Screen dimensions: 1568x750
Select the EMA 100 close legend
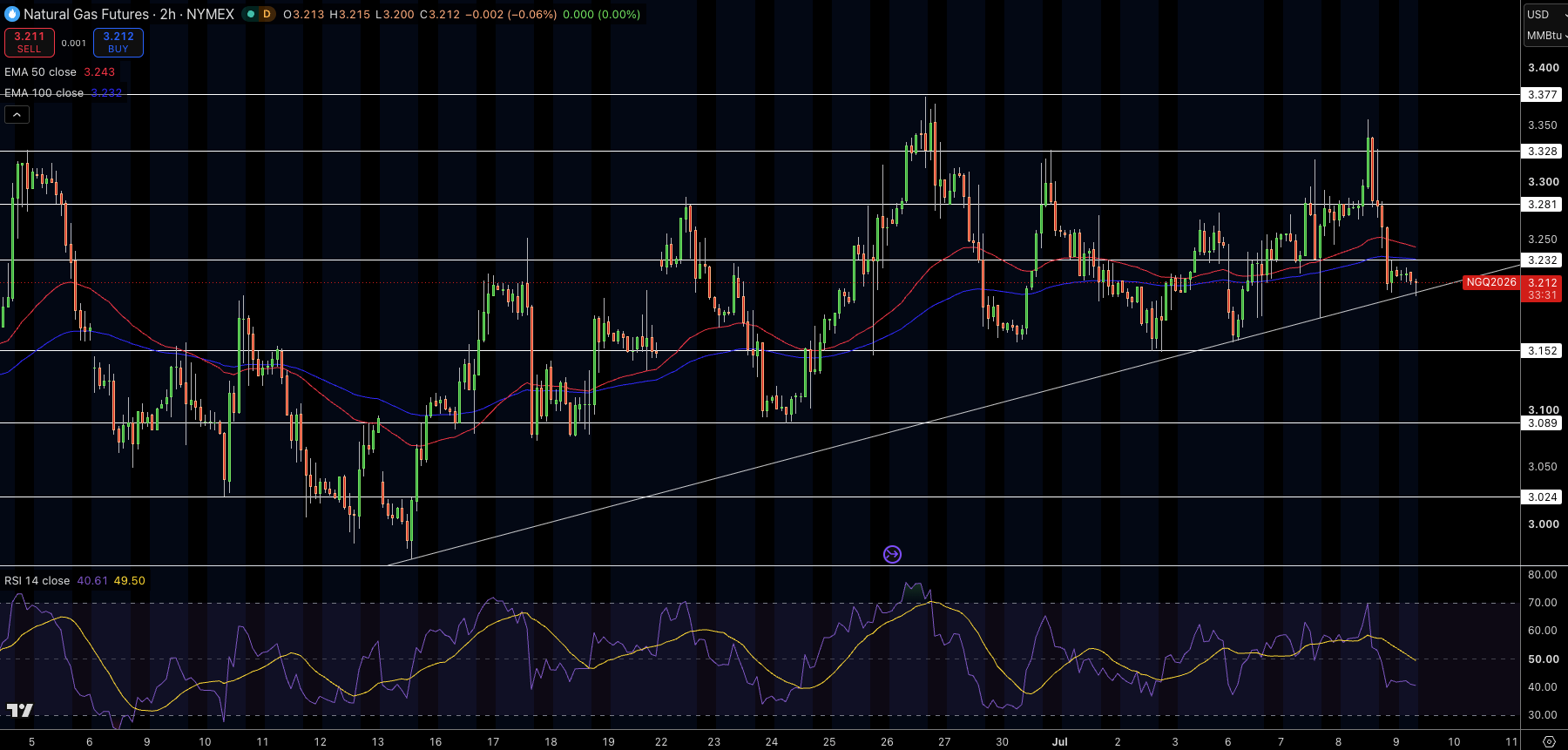(44, 93)
